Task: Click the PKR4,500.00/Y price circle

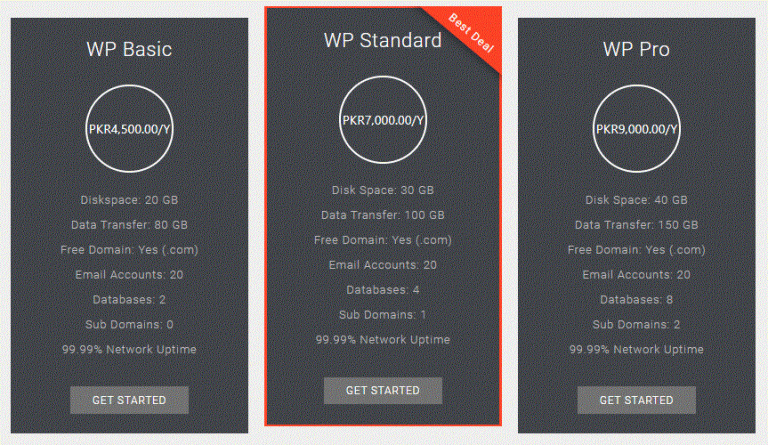Action: pyautogui.click(x=129, y=129)
